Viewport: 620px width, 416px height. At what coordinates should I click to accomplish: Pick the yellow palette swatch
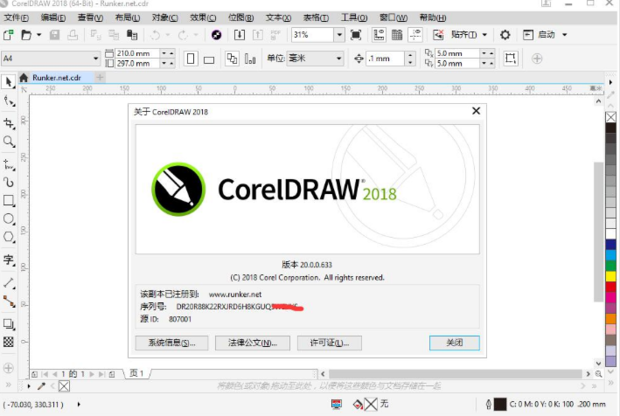pyautogui.click(x=611, y=276)
